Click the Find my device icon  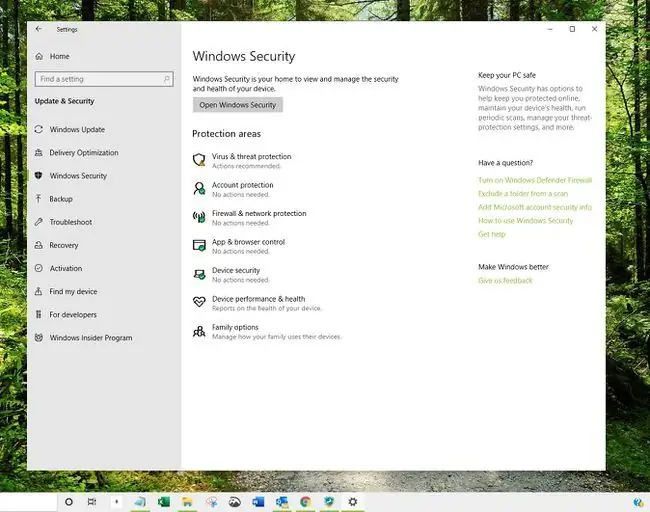click(39, 291)
